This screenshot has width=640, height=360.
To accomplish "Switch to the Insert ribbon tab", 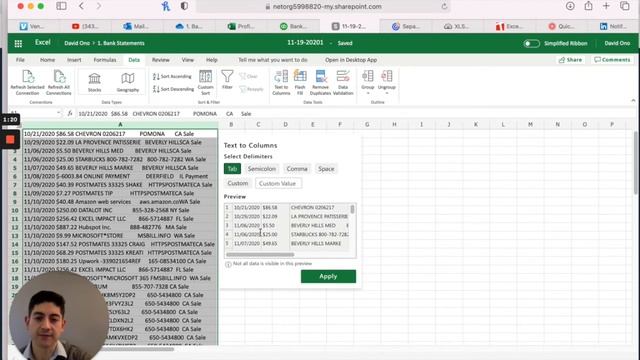I will point(74,60).
